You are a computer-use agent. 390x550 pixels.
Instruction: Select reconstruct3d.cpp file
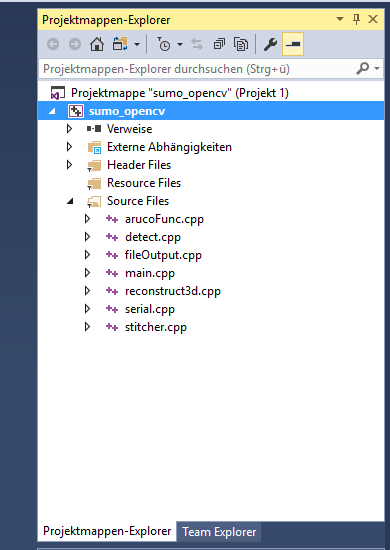click(x=173, y=291)
